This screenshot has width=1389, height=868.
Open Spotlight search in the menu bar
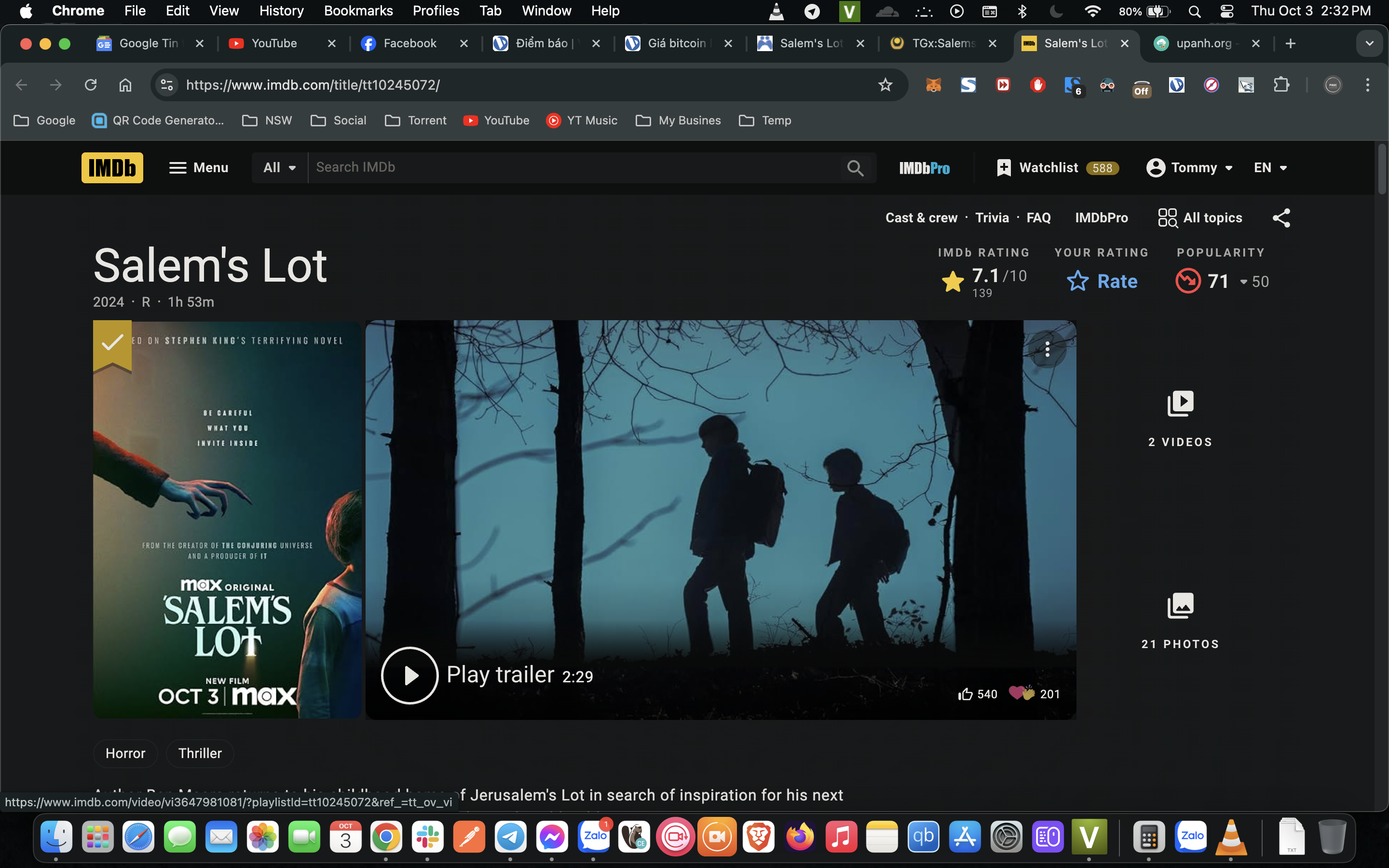point(1195,12)
